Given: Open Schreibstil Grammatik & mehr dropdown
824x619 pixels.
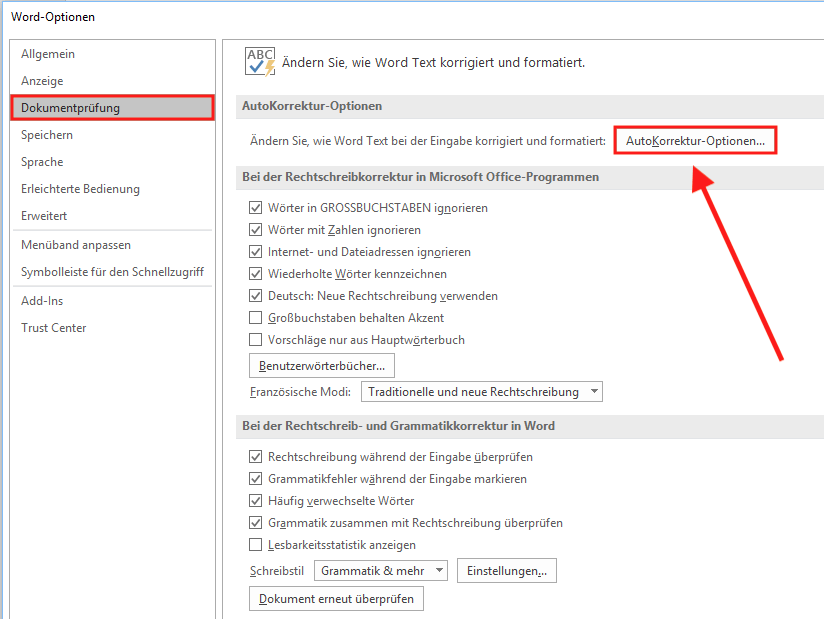Looking at the screenshot, I should tap(381, 571).
